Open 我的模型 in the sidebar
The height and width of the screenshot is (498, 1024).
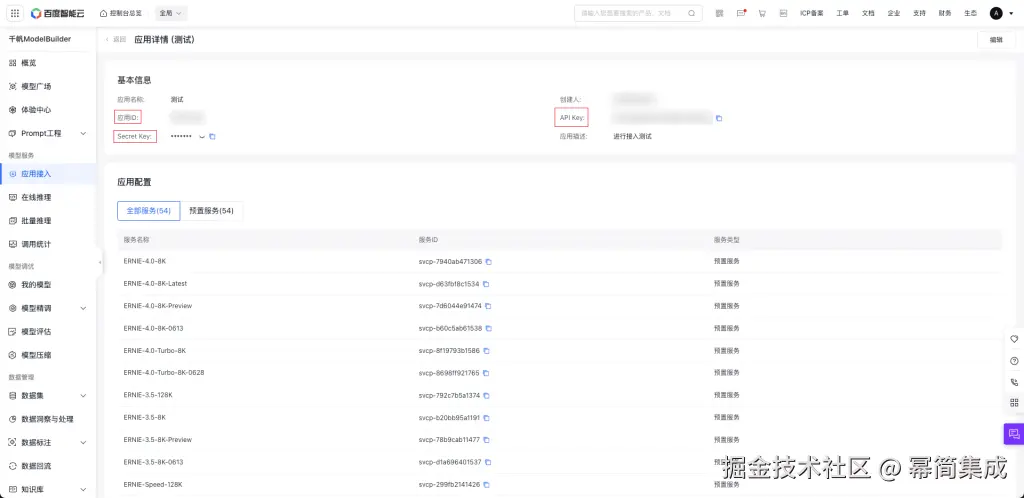coord(36,285)
